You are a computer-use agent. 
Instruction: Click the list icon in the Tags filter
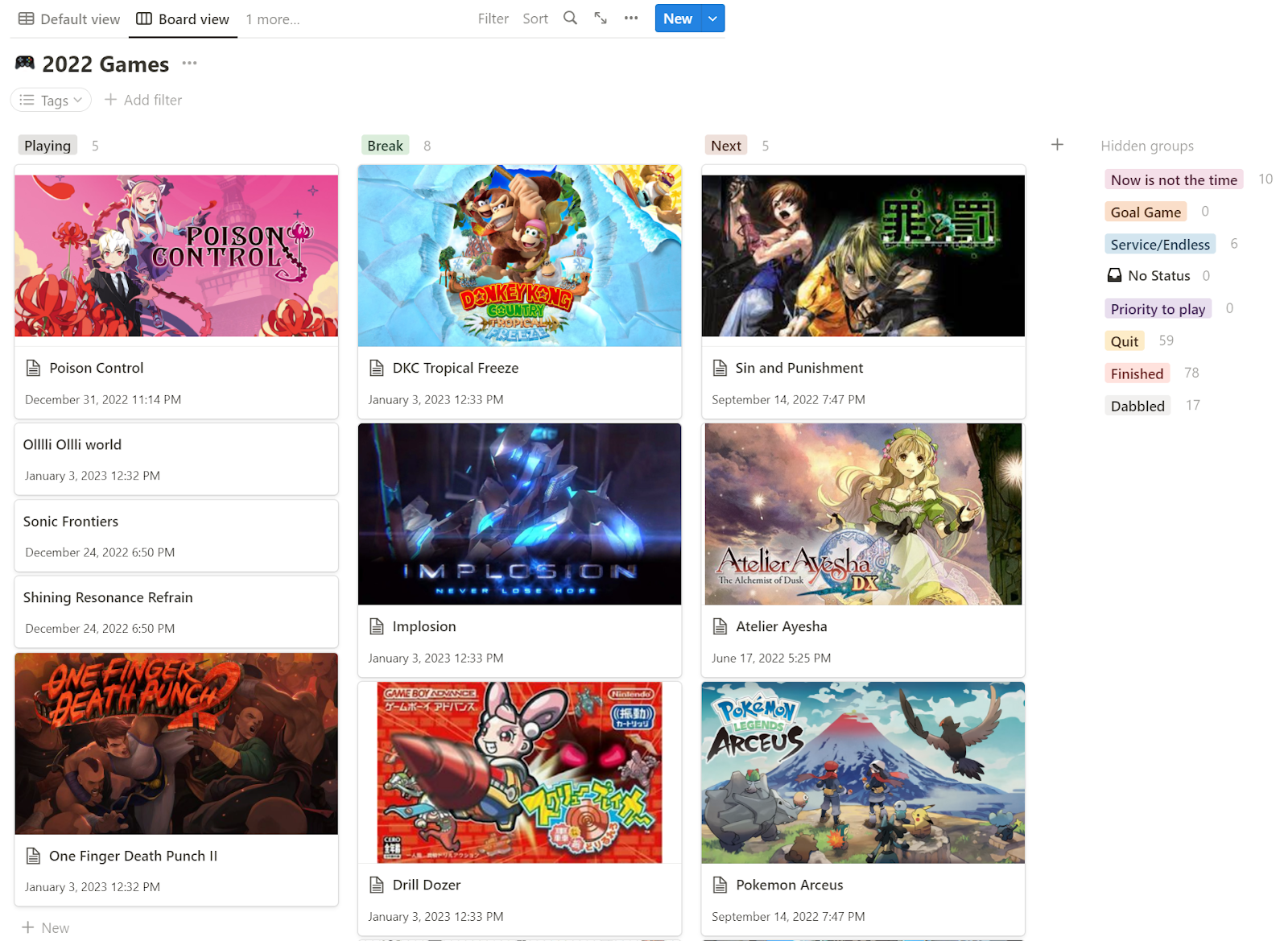(27, 100)
